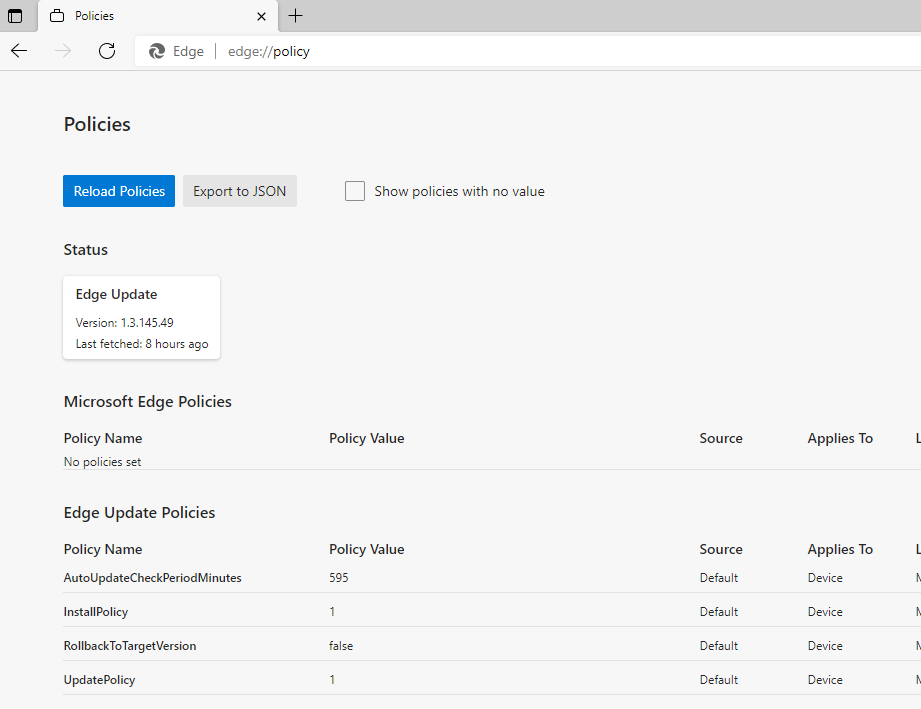This screenshot has width=921, height=709.
Task: Click the Policies page title
Action: (97, 124)
